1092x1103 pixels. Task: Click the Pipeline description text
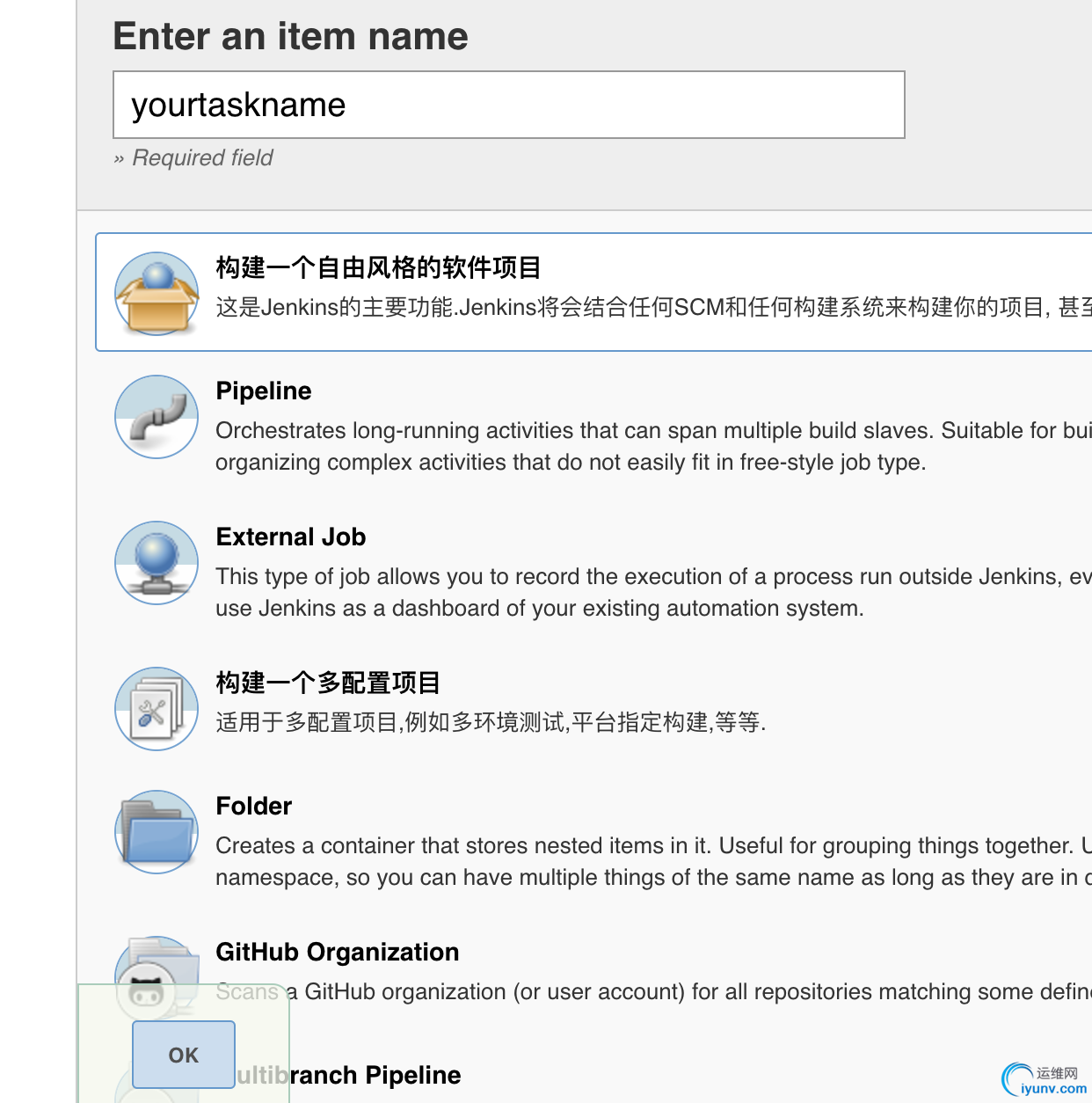(x=654, y=446)
